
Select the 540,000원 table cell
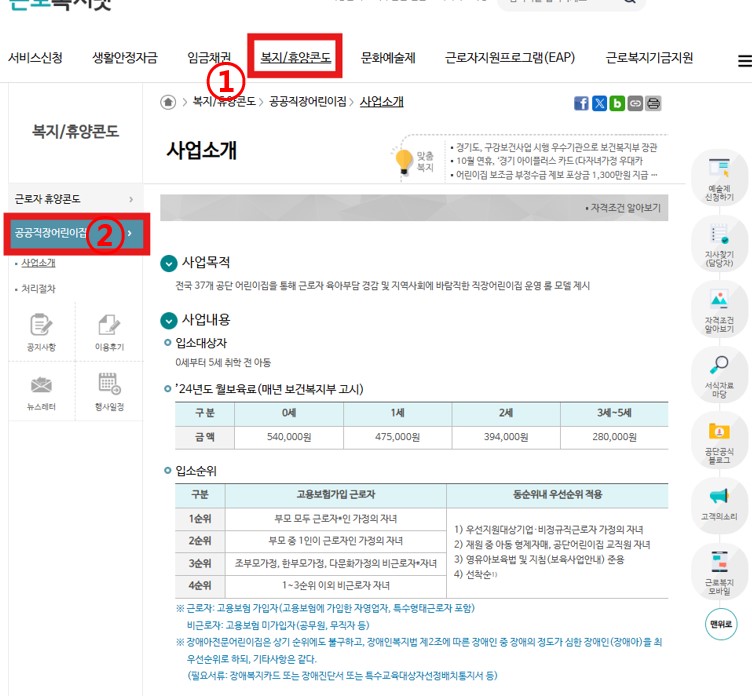pyautogui.click(x=289, y=438)
